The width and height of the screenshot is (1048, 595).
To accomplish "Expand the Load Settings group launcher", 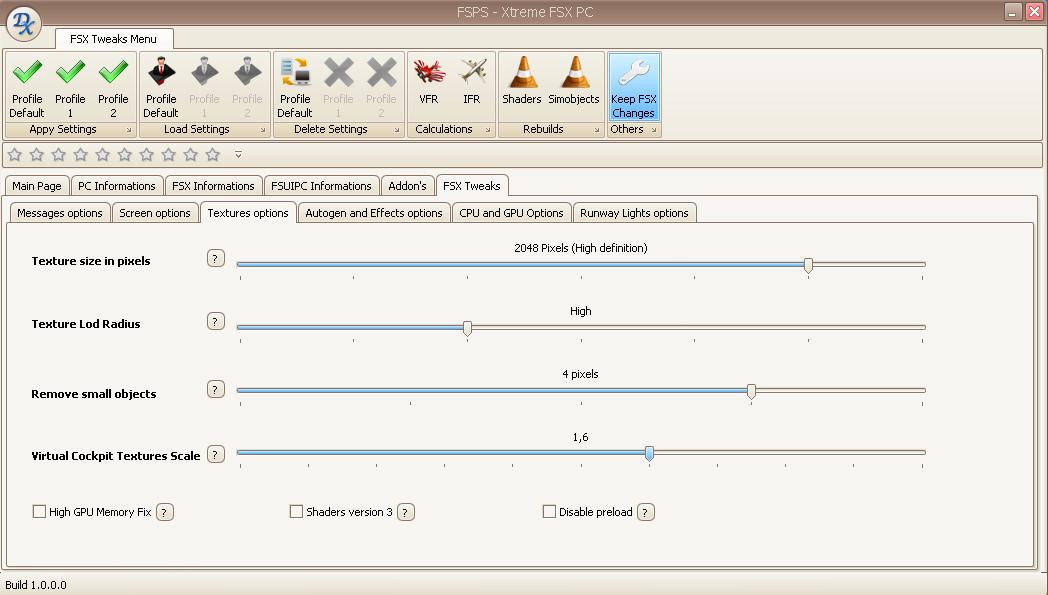I will (263, 130).
